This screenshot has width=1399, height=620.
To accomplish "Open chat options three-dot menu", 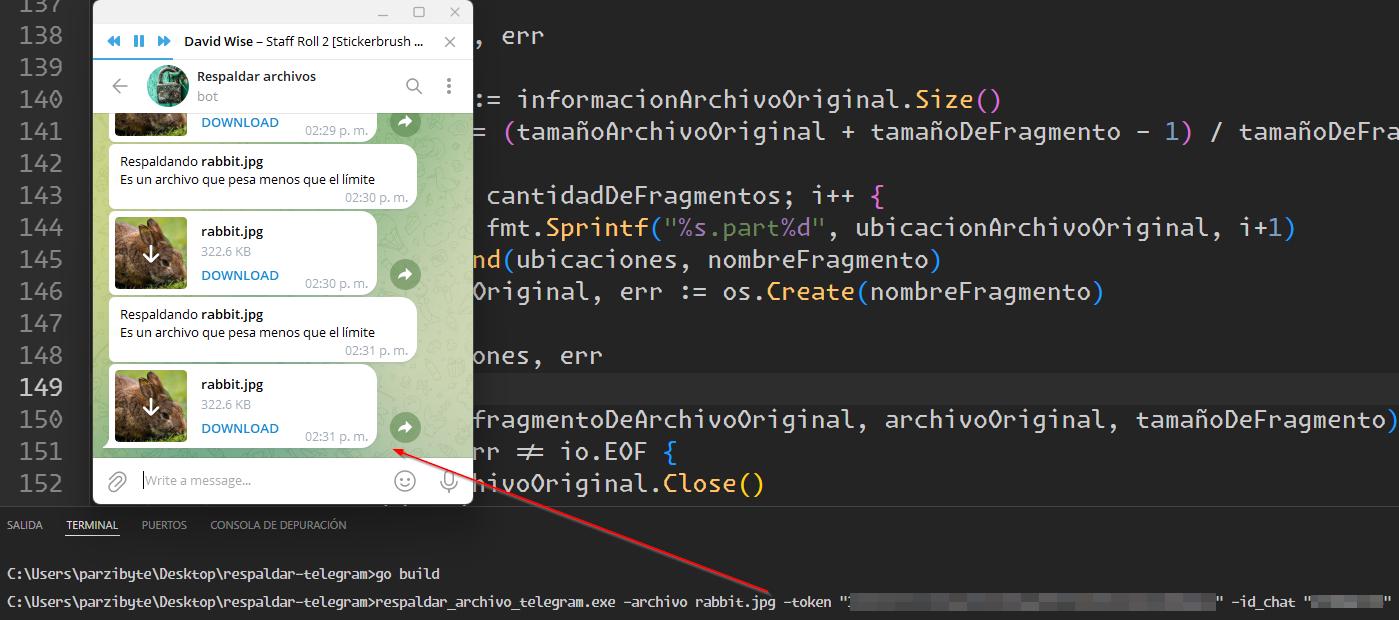I will tap(449, 86).
